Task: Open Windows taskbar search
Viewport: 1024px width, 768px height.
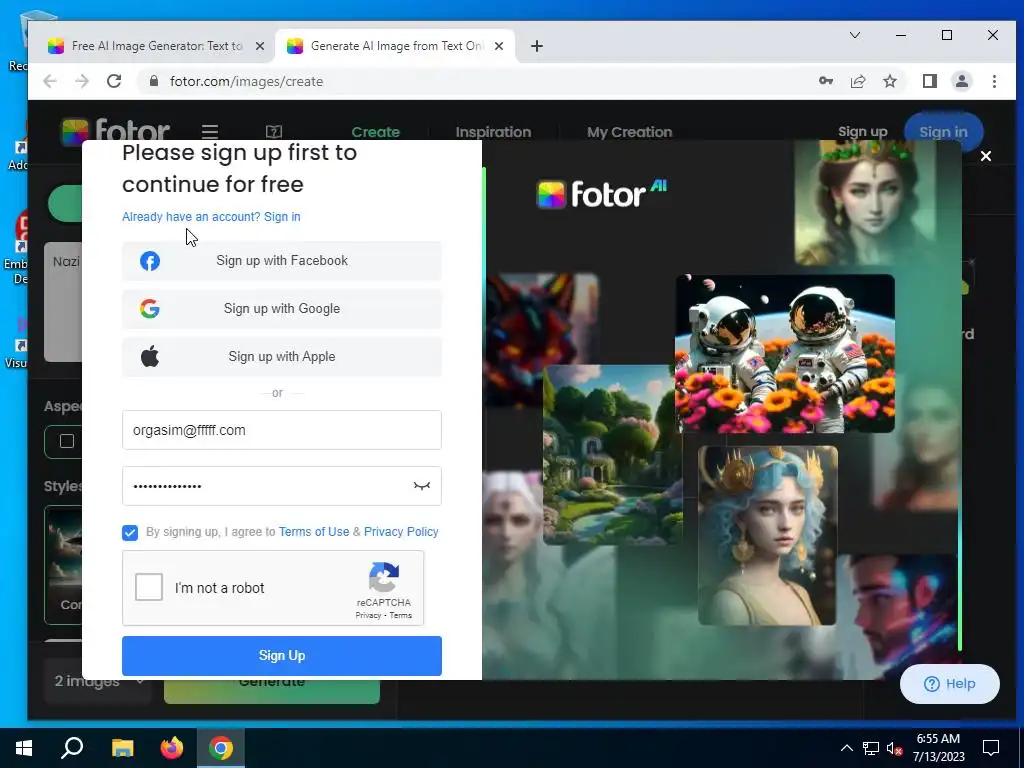Action: coord(72,748)
